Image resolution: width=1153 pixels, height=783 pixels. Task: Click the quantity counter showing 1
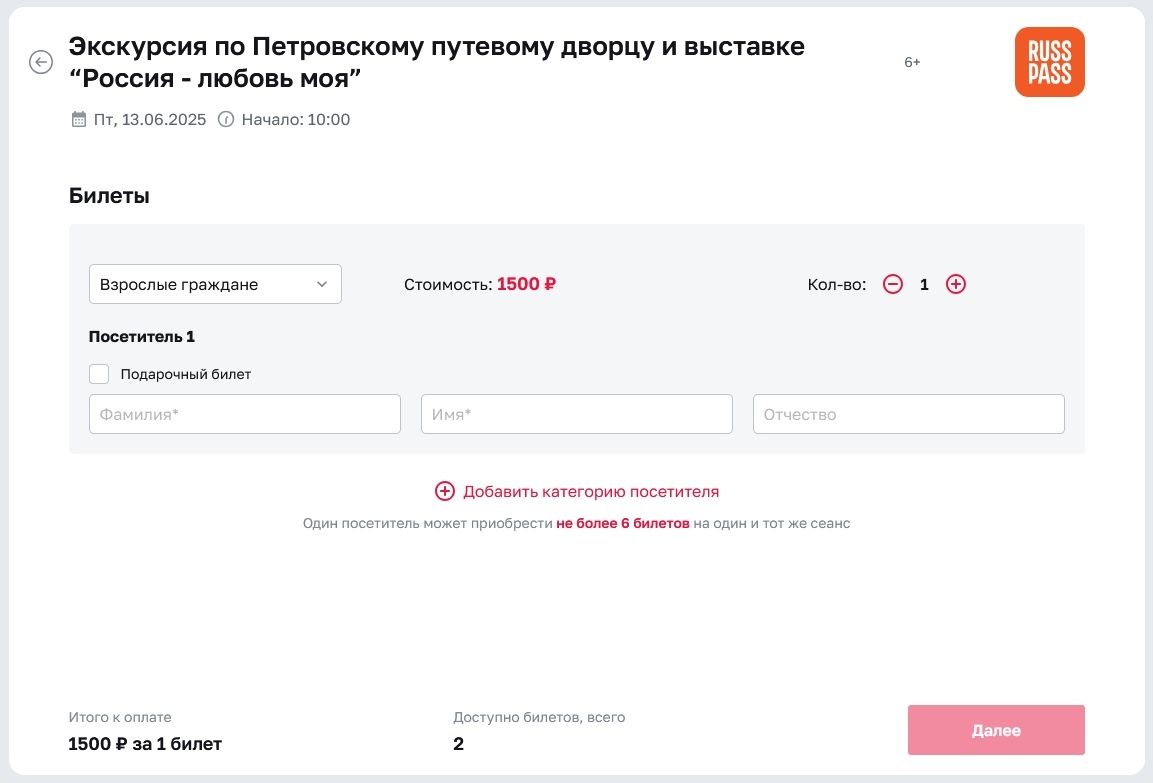924,284
